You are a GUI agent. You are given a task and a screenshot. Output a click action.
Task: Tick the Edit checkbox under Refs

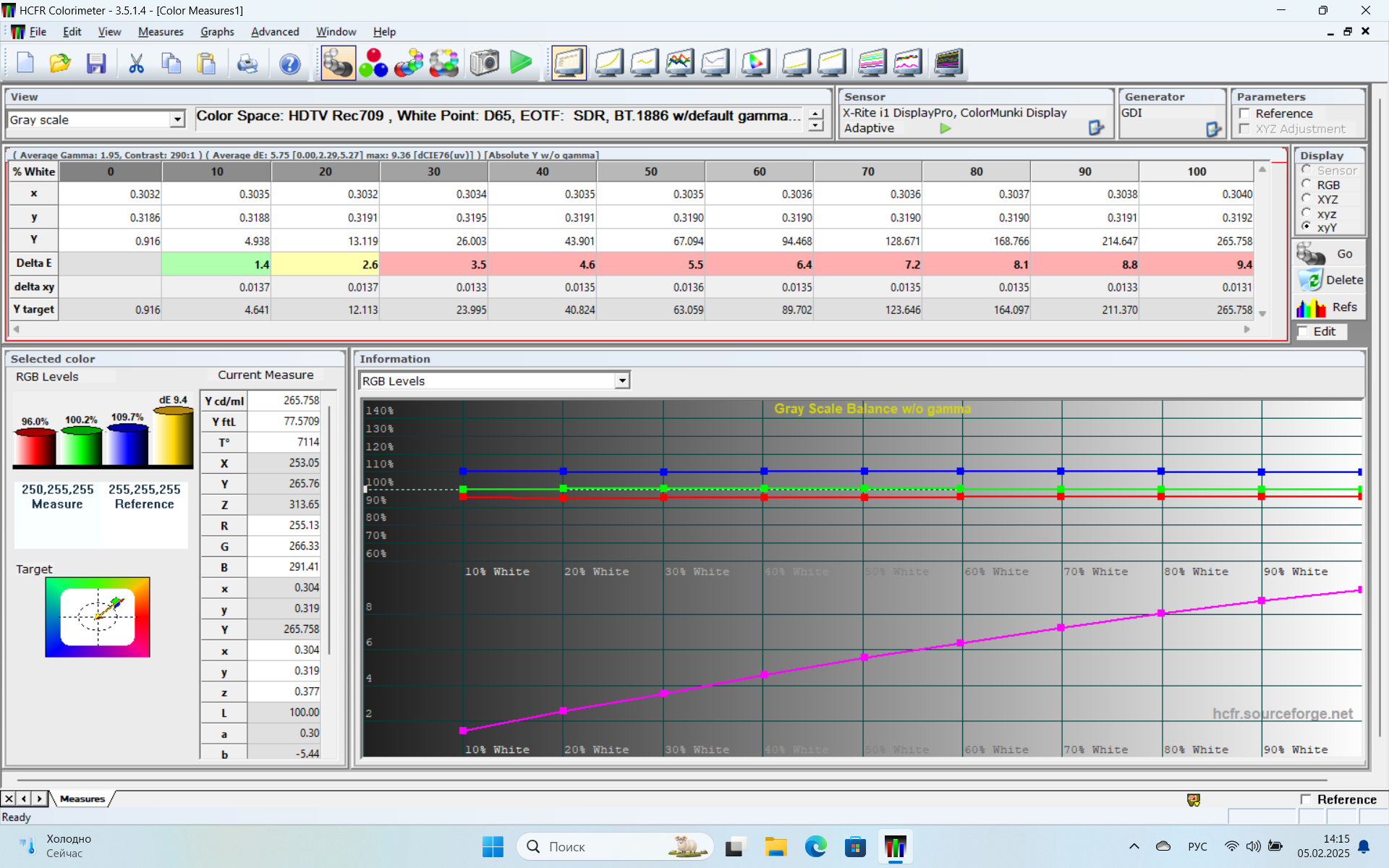tap(1304, 331)
